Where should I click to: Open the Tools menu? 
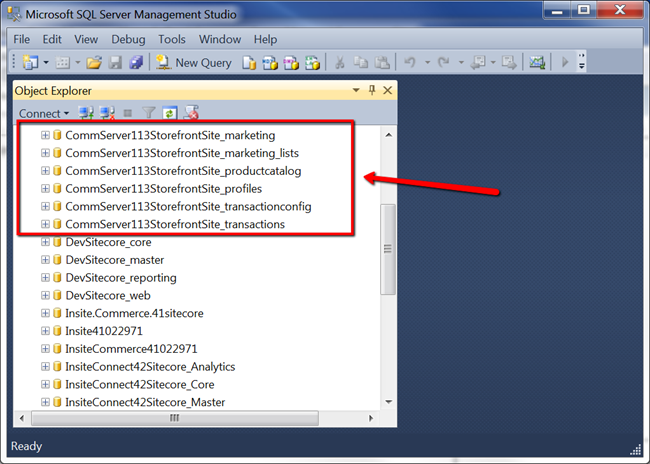coord(172,39)
